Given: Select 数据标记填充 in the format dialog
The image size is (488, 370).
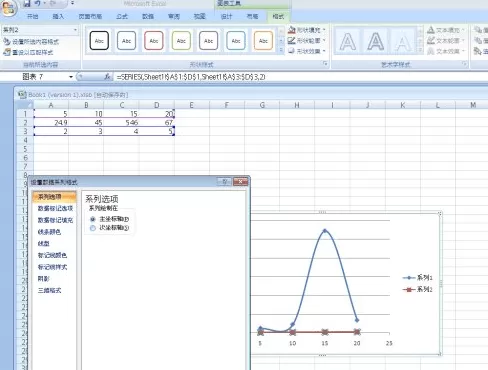Looking at the screenshot, I should pos(55,220).
